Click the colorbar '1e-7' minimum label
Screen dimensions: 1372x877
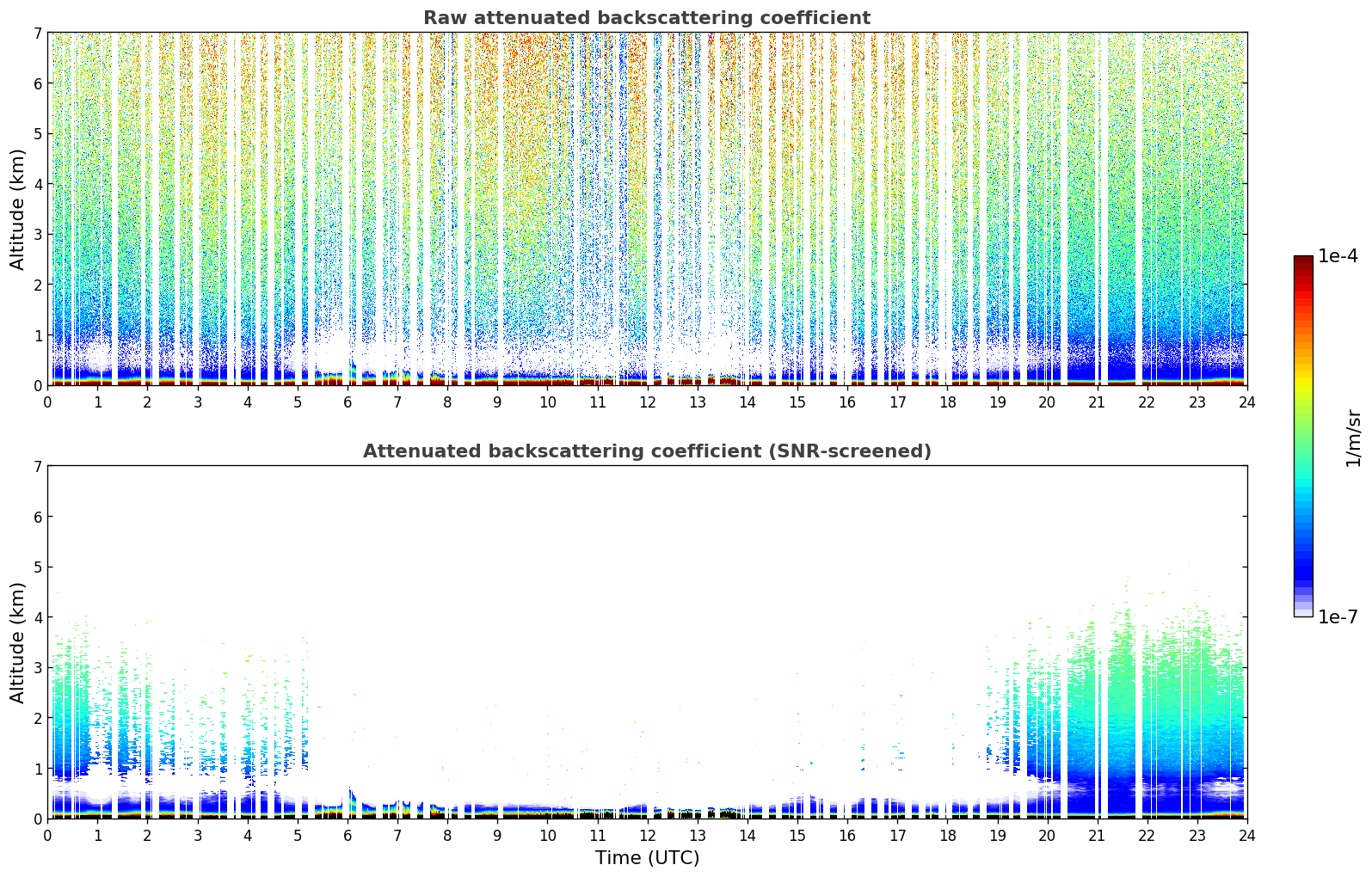pos(1338,616)
